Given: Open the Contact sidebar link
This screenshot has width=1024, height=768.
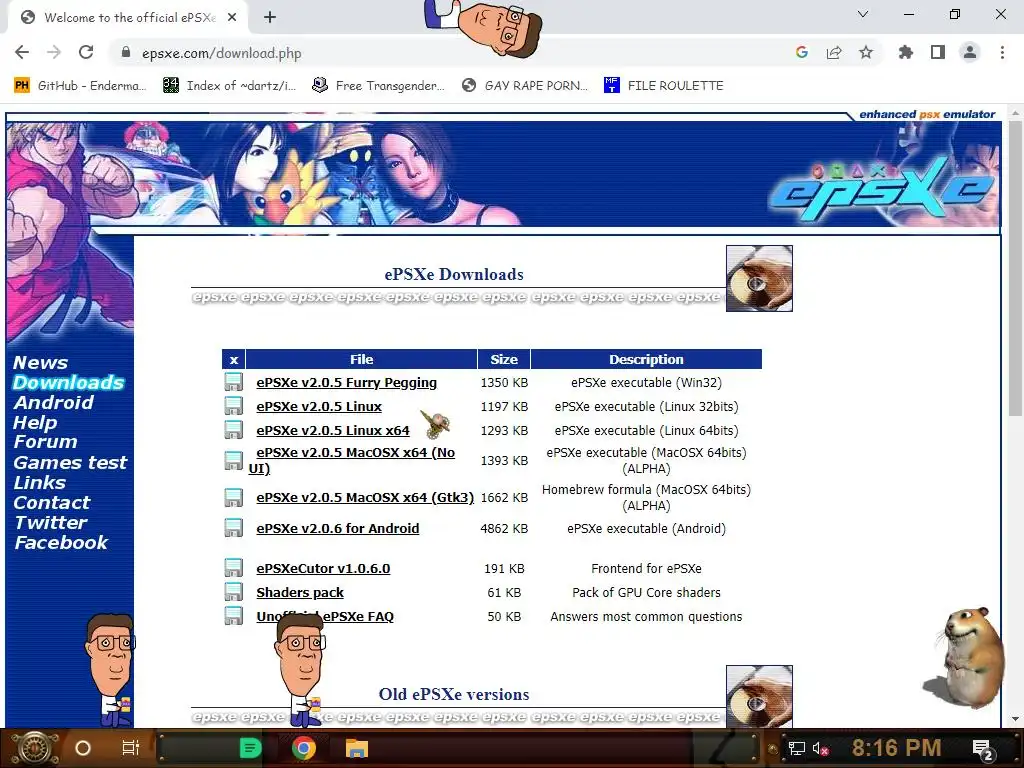Looking at the screenshot, I should [52, 503].
